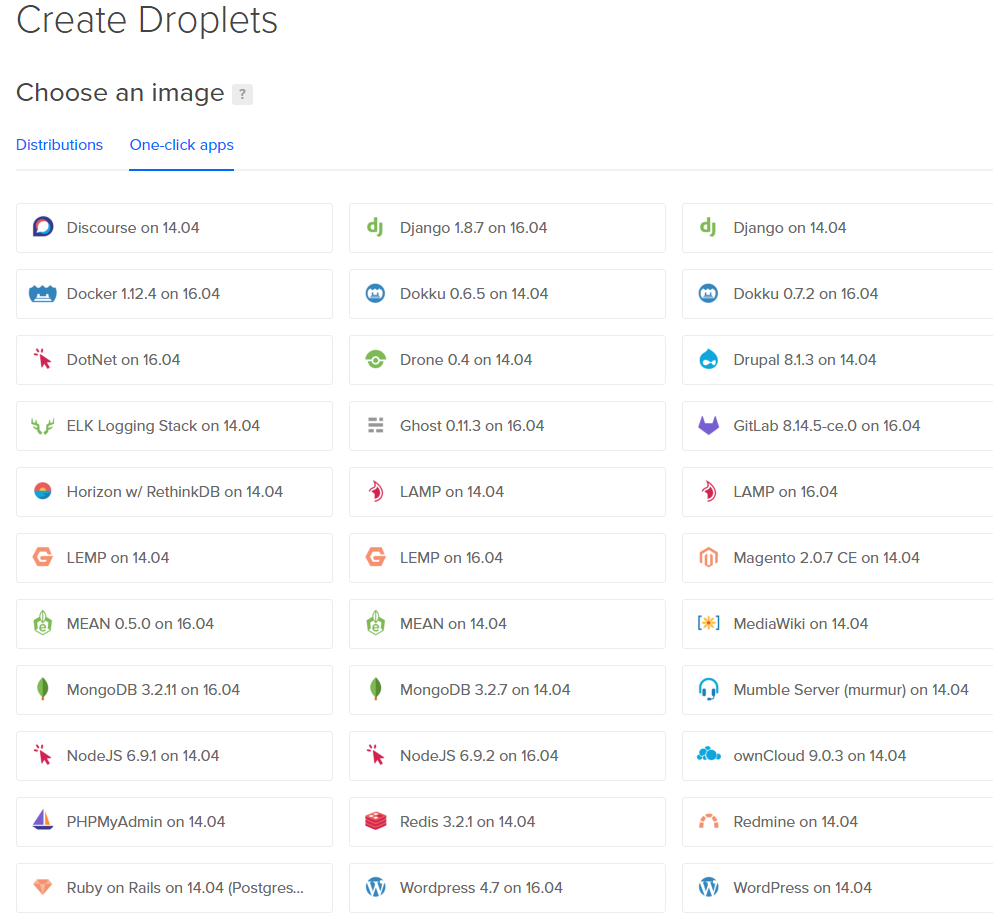
Task: Click the Horizon w/ RethinkDB sunset icon
Action: [42, 491]
